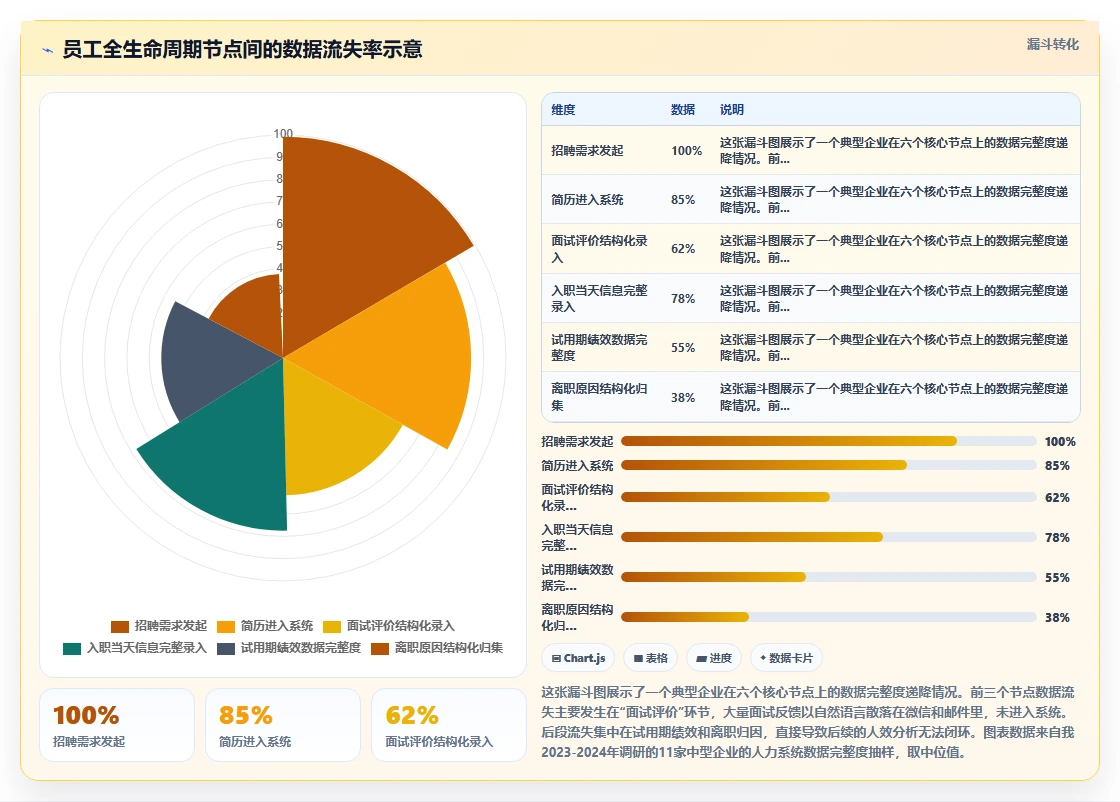Select table cell 离职原因结构化归集
This screenshot has height=802, width=1120.
pos(600,397)
